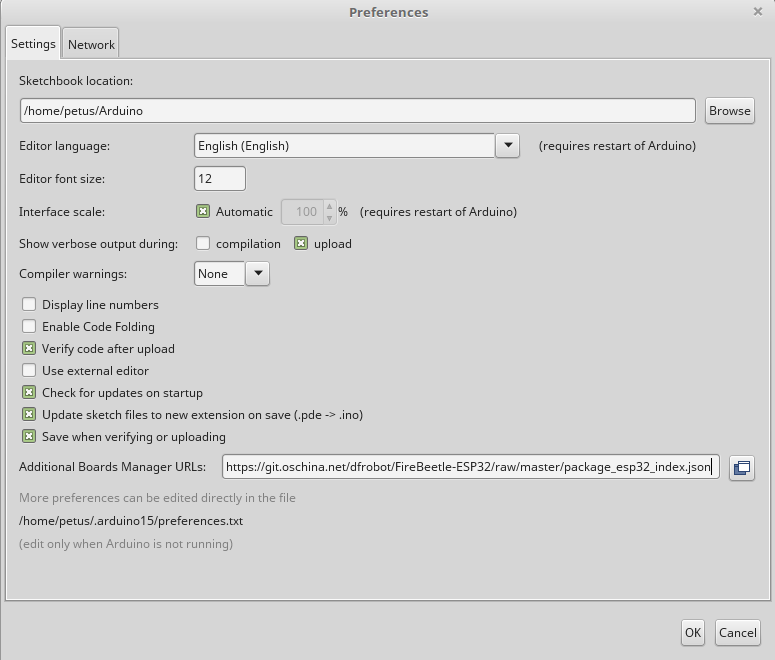Viewport: 775px width, 660px height.
Task: Click the Additional Boards Manager URLs field
Action: coord(471,467)
